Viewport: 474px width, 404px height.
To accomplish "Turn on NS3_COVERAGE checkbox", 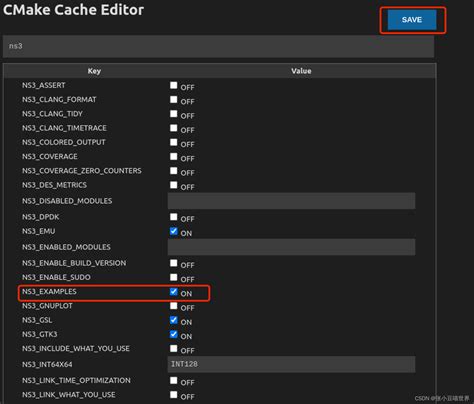I will [x=173, y=157].
